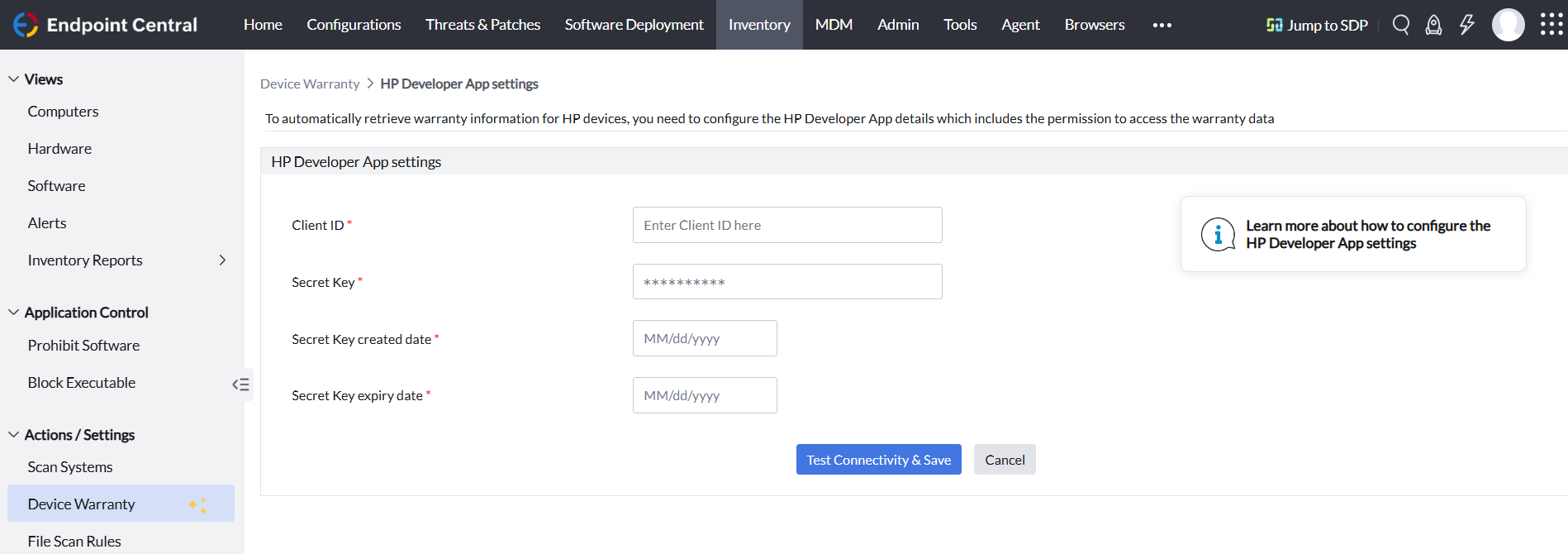
Task: Open Alerts in sidebar
Action: [x=47, y=223]
